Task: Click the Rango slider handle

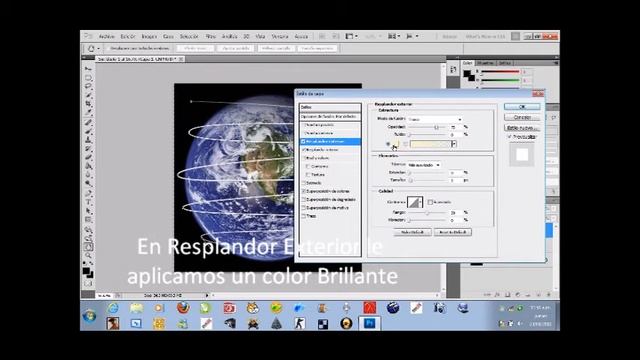Action: coord(427,213)
